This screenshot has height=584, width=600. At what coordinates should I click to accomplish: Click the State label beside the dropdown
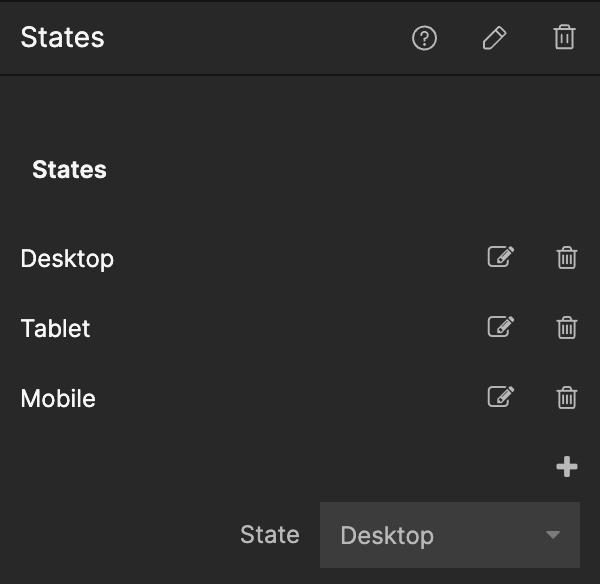269,535
